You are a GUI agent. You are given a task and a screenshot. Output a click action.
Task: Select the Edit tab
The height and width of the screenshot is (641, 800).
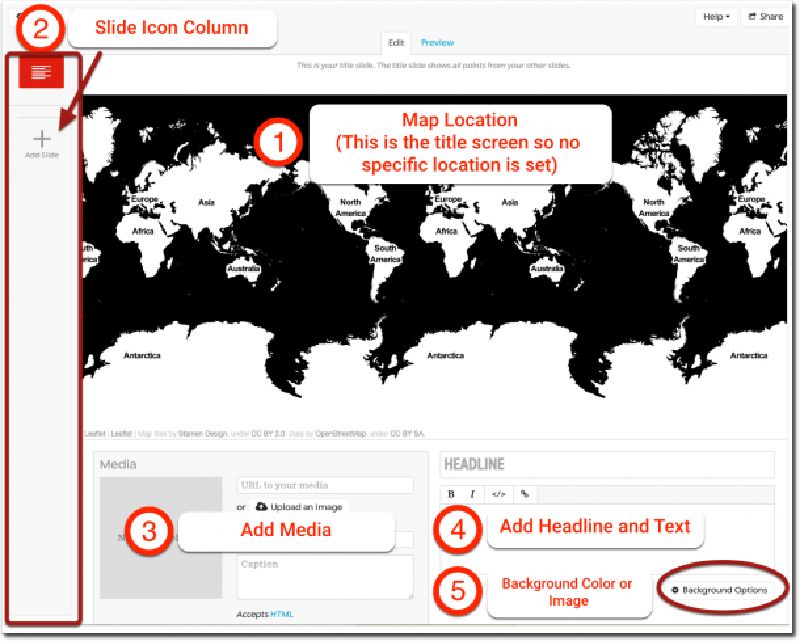394,43
